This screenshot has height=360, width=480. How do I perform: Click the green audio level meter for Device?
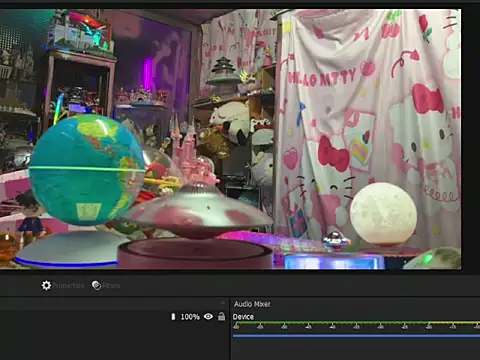pyautogui.click(x=356, y=323)
